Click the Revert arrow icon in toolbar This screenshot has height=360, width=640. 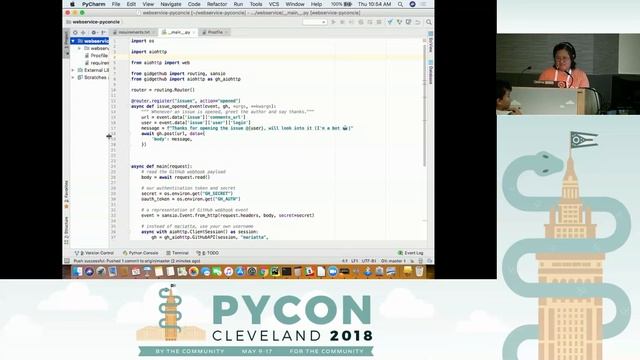(x=418, y=22)
